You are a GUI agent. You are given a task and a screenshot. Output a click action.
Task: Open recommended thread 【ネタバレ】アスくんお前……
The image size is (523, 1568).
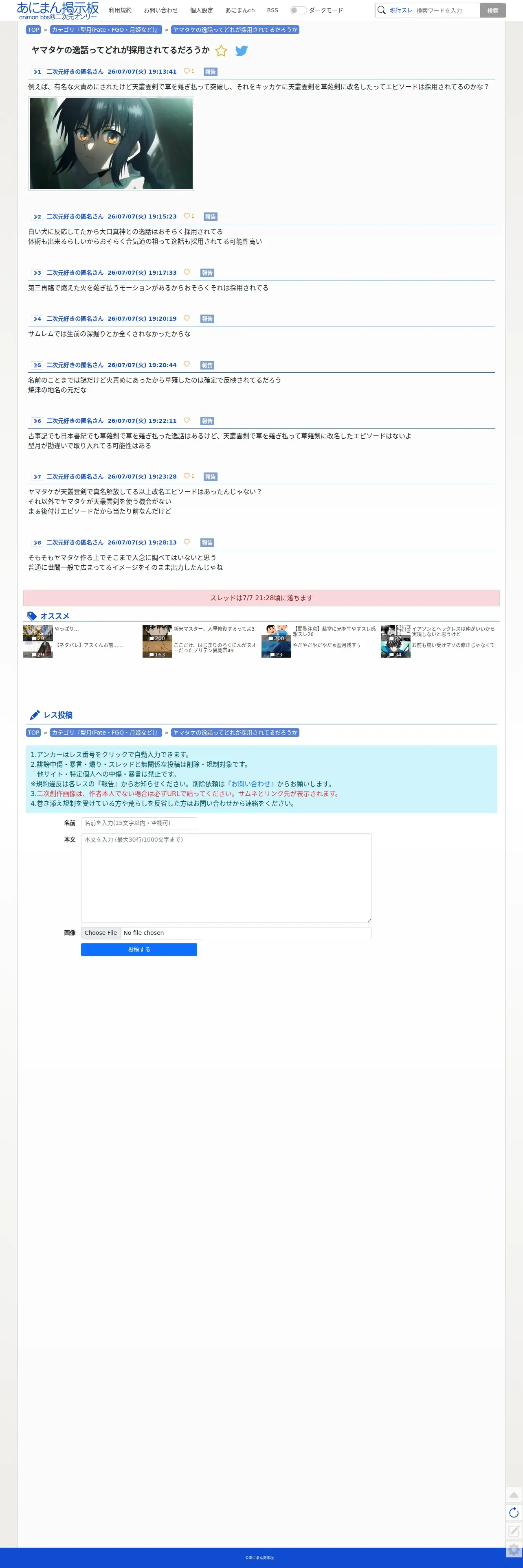coord(89,645)
